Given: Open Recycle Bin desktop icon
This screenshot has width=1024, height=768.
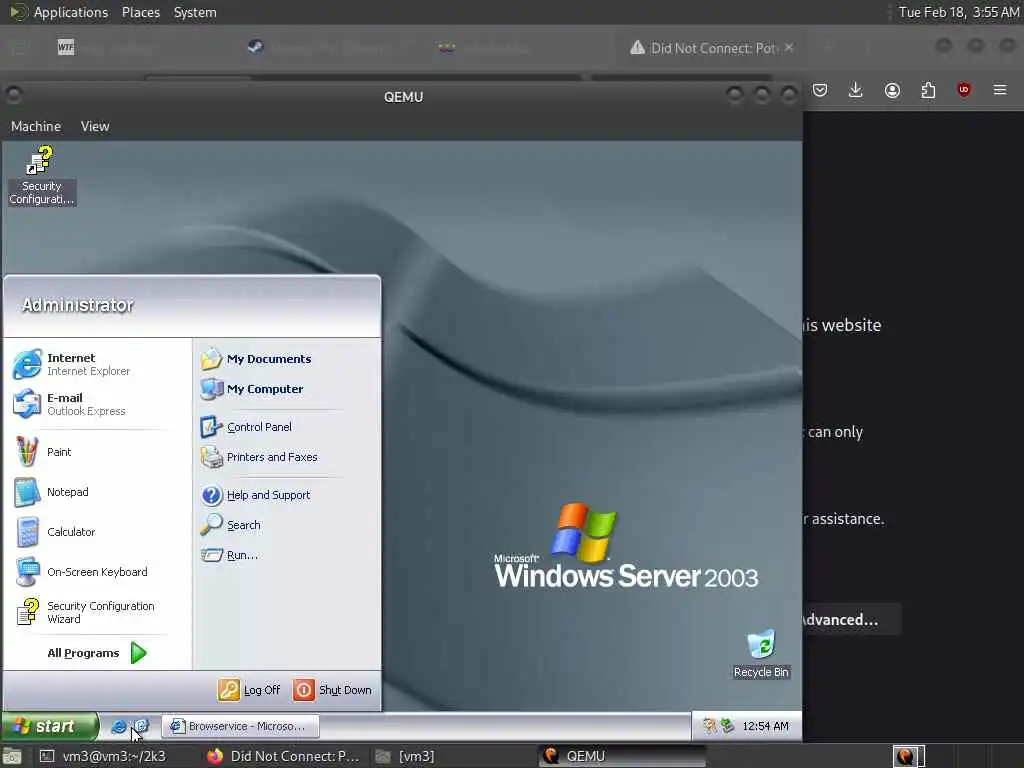Looking at the screenshot, I should pyautogui.click(x=761, y=654).
